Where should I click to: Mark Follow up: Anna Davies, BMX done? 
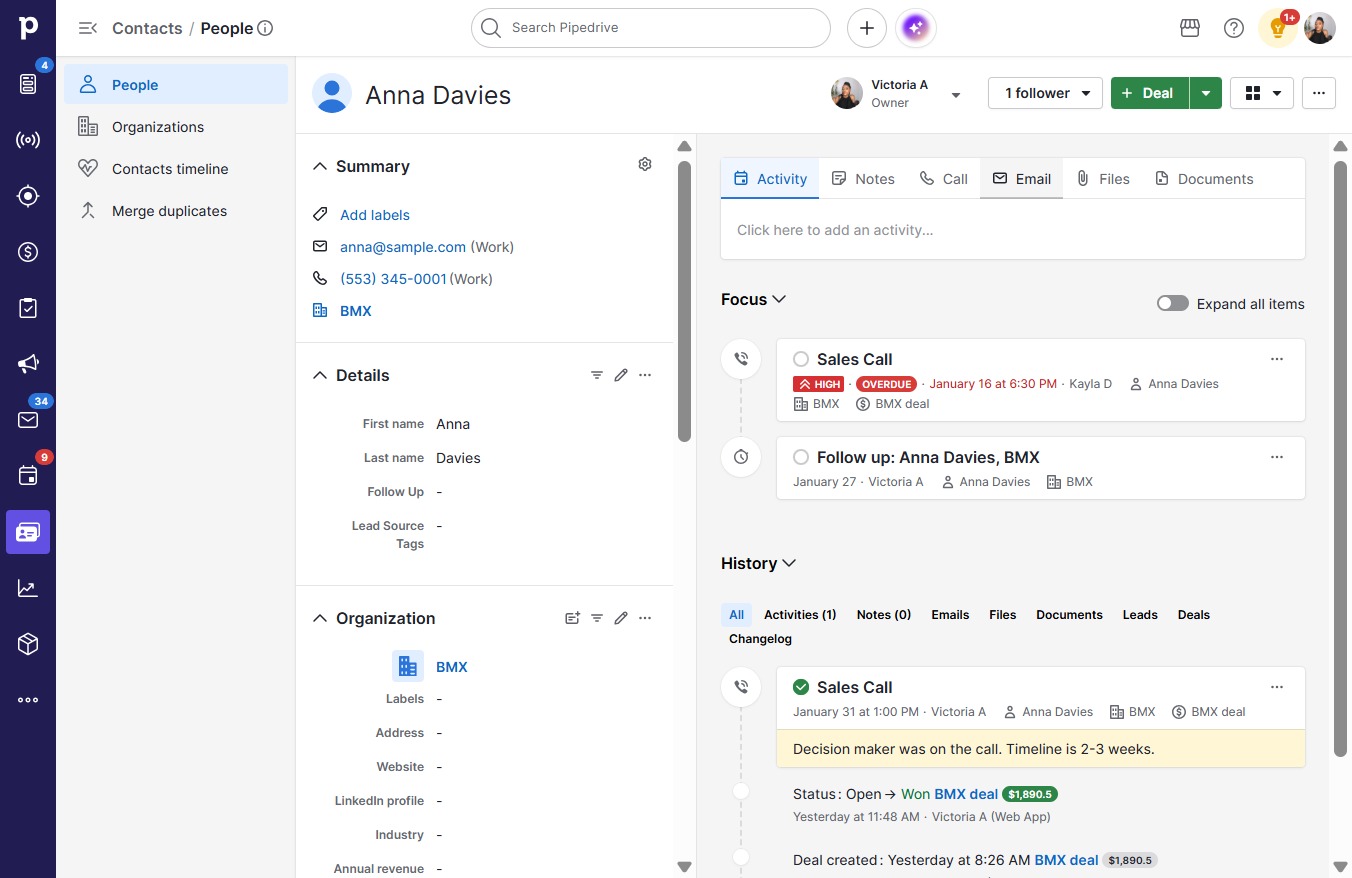[x=801, y=457]
